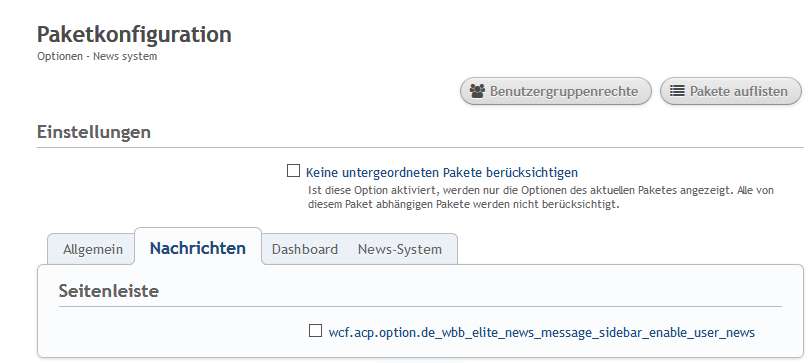Click the Einstellungen section heading
Viewport: 812px width, 363px height.
[x=94, y=132]
